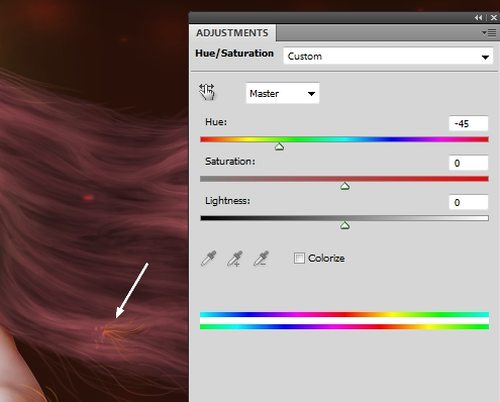Pick the plain eyedropper tool
Viewport: 500px width, 402px height.
(x=208, y=258)
